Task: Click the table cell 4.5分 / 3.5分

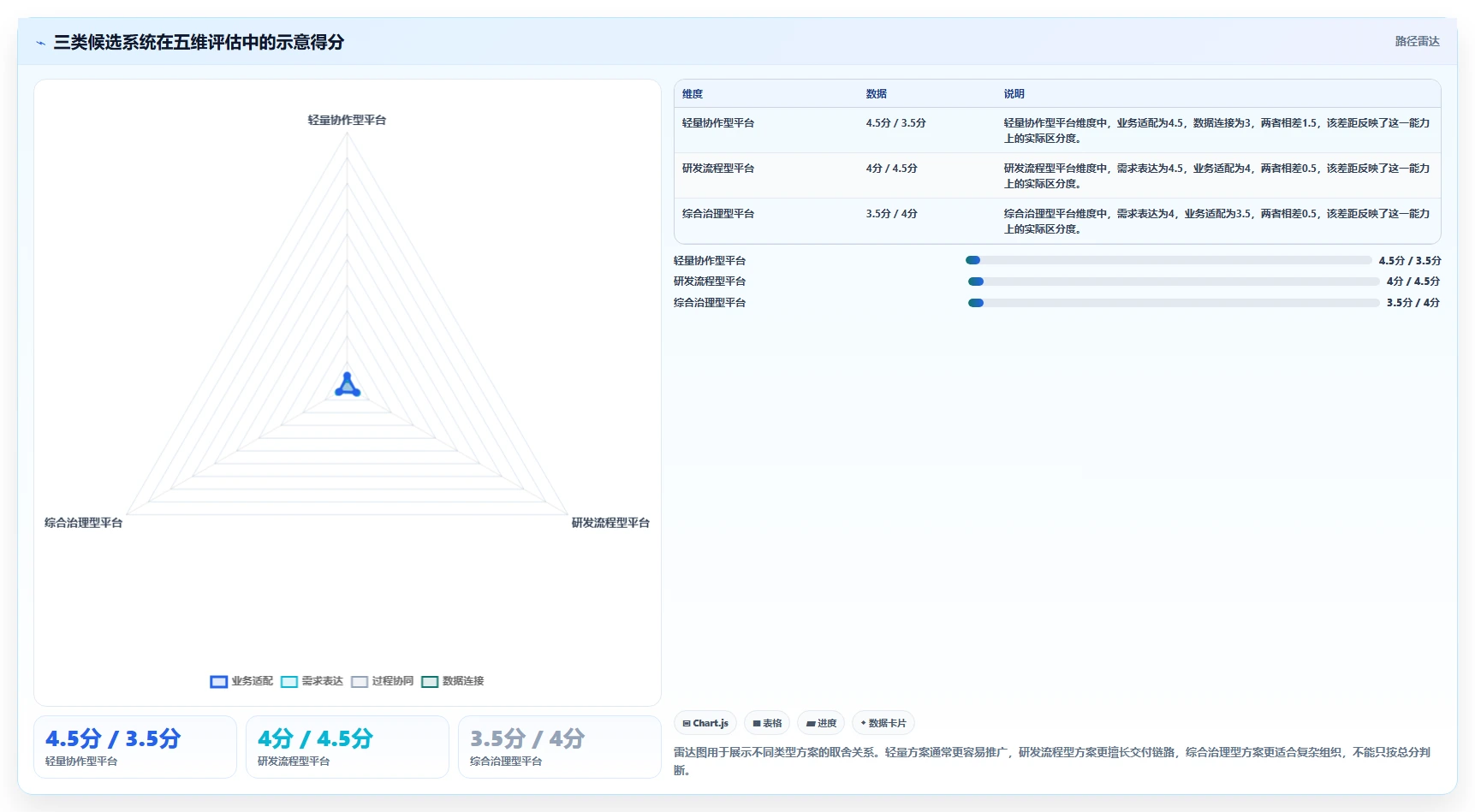Action: click(895, 123)
